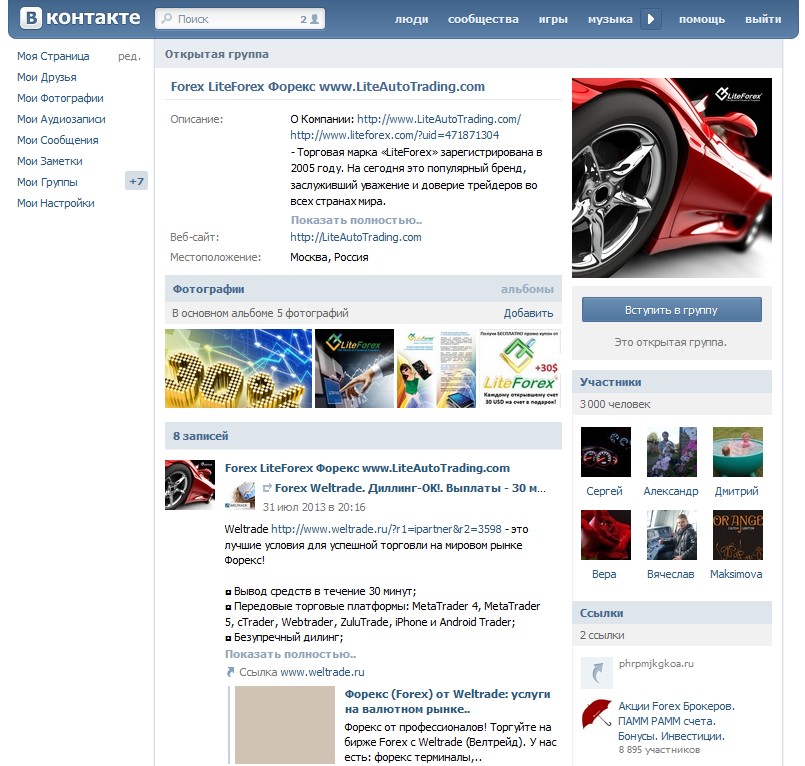Open the weltrade.ru ipartner link in post
This screenshot has height=766, width=805.
(386, 529)
